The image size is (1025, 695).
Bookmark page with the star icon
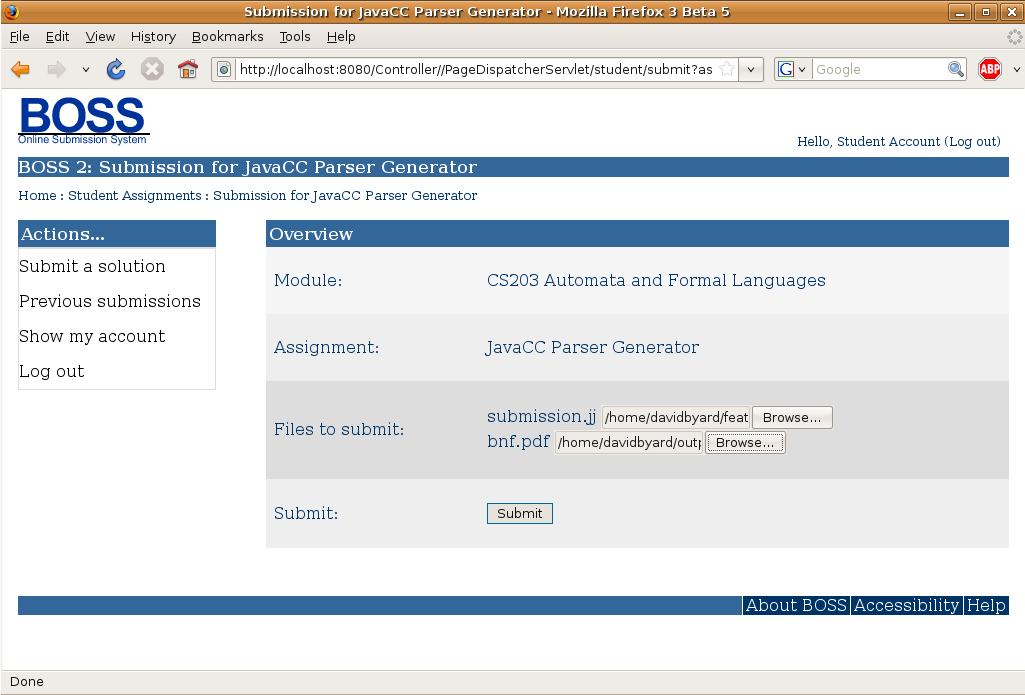pyautogui.click(x=727, y=69)
